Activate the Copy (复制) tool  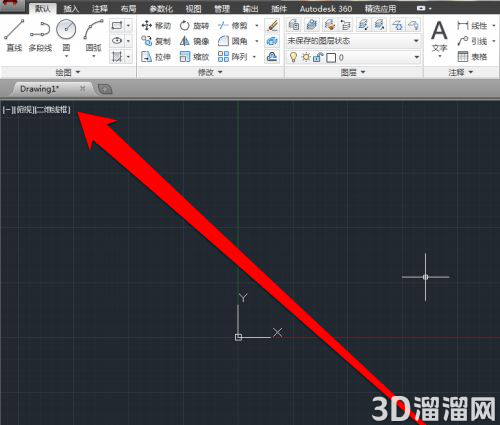[156, 41]
